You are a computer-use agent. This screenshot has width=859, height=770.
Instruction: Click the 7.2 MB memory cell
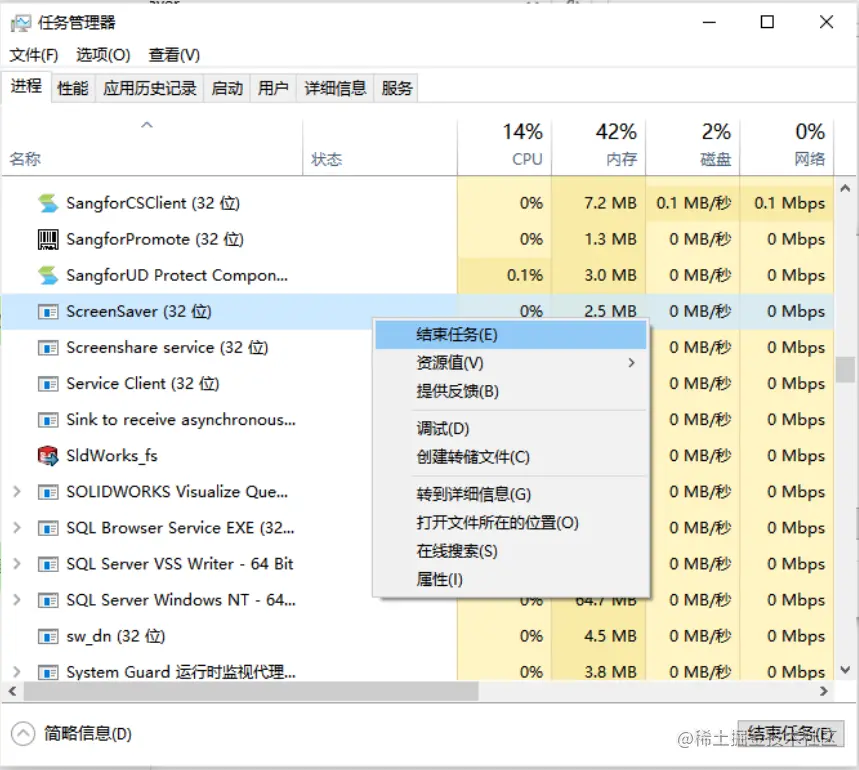tap(599, 203)
